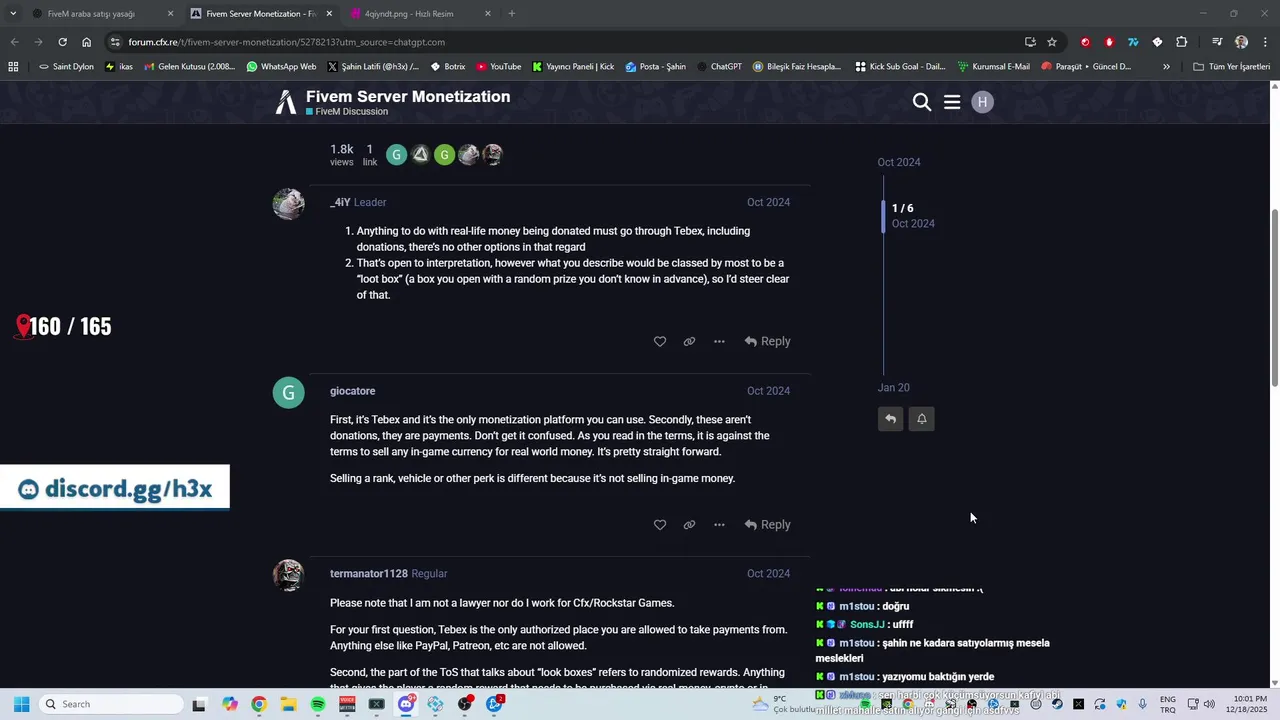The width and height of the screenshot is (1280, 720).
Task: Click Oct 2024 date on giocatore's post
Action: coord(768,391)
